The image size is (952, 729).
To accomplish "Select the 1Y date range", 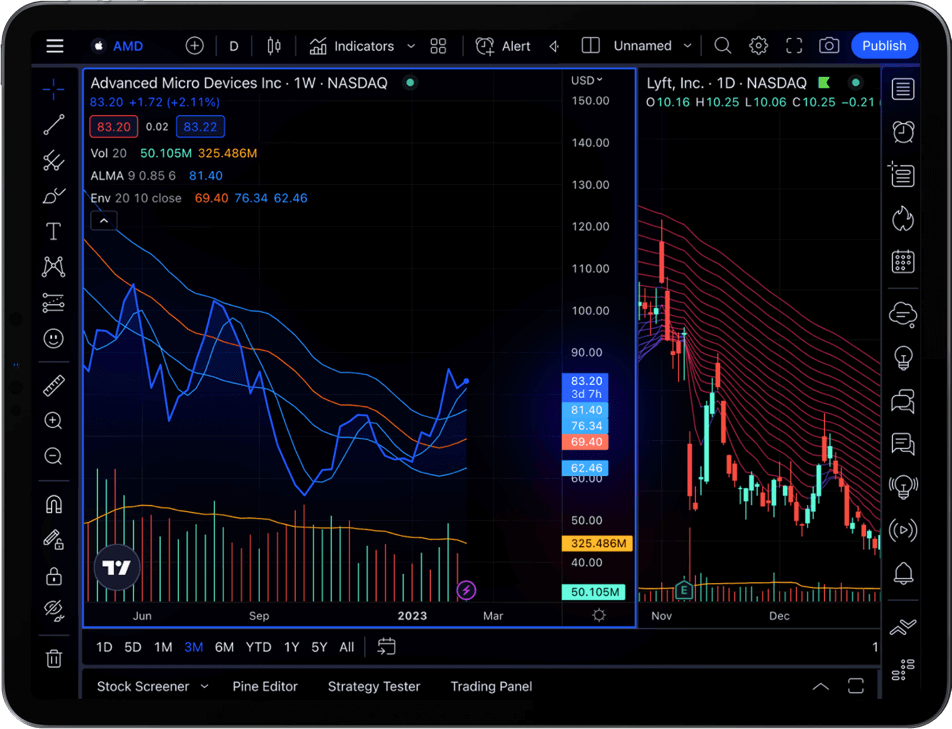I will tap(291, 648).
